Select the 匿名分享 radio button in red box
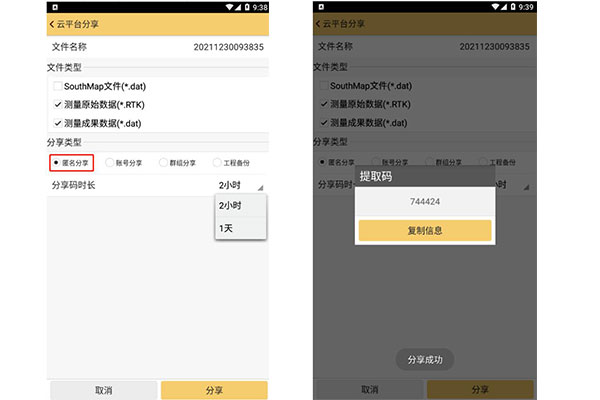 click(55, 162)
